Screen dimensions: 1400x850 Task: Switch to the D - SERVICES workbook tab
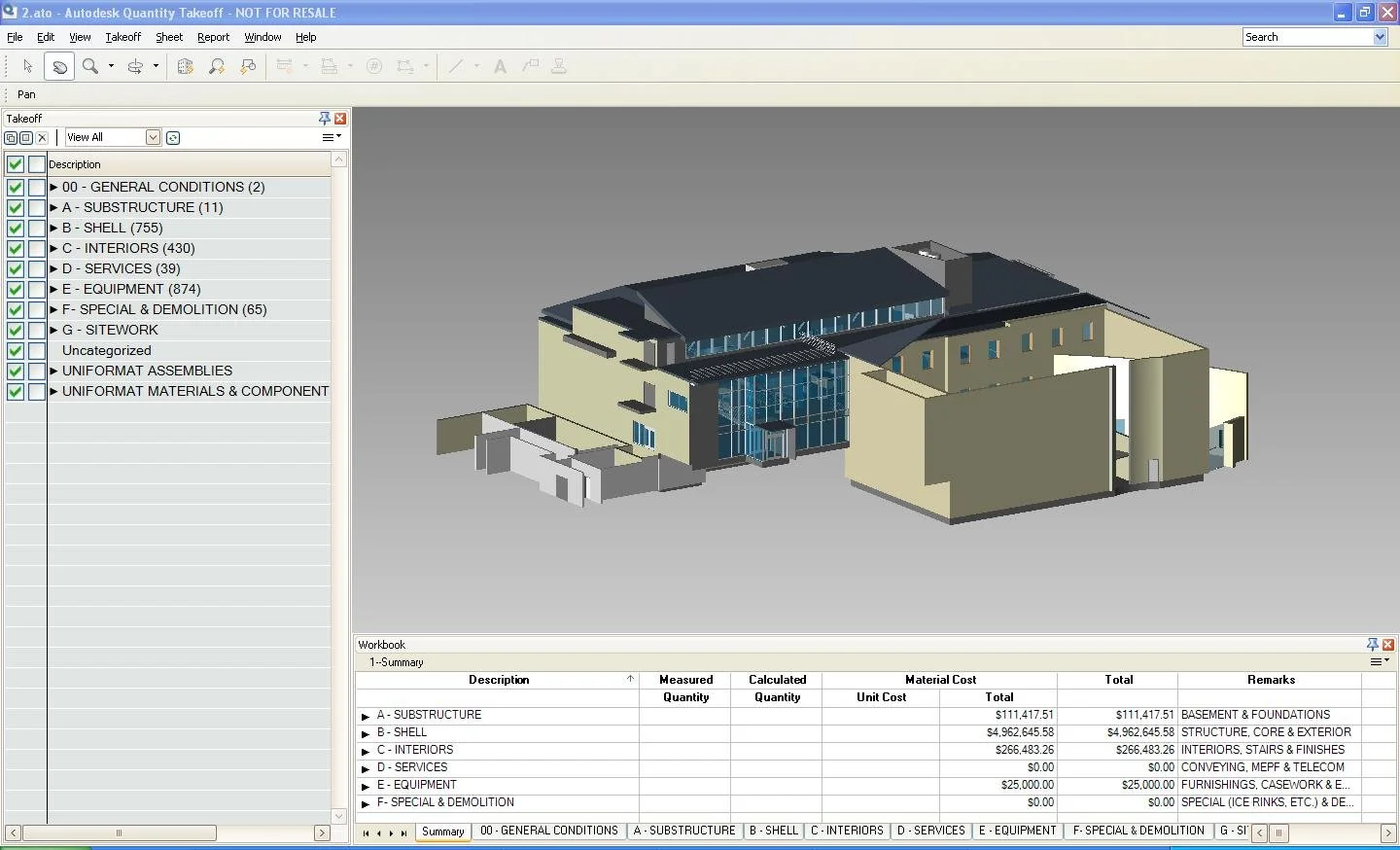pos(930,832)
